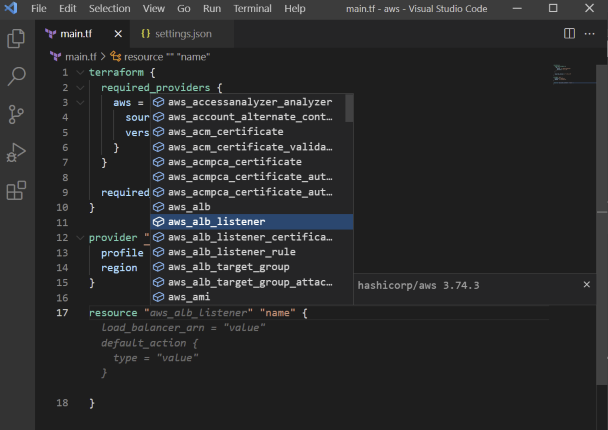608x430 pixels.
Task: Collapse the aws block on line 3
Action: pos(80,103)
